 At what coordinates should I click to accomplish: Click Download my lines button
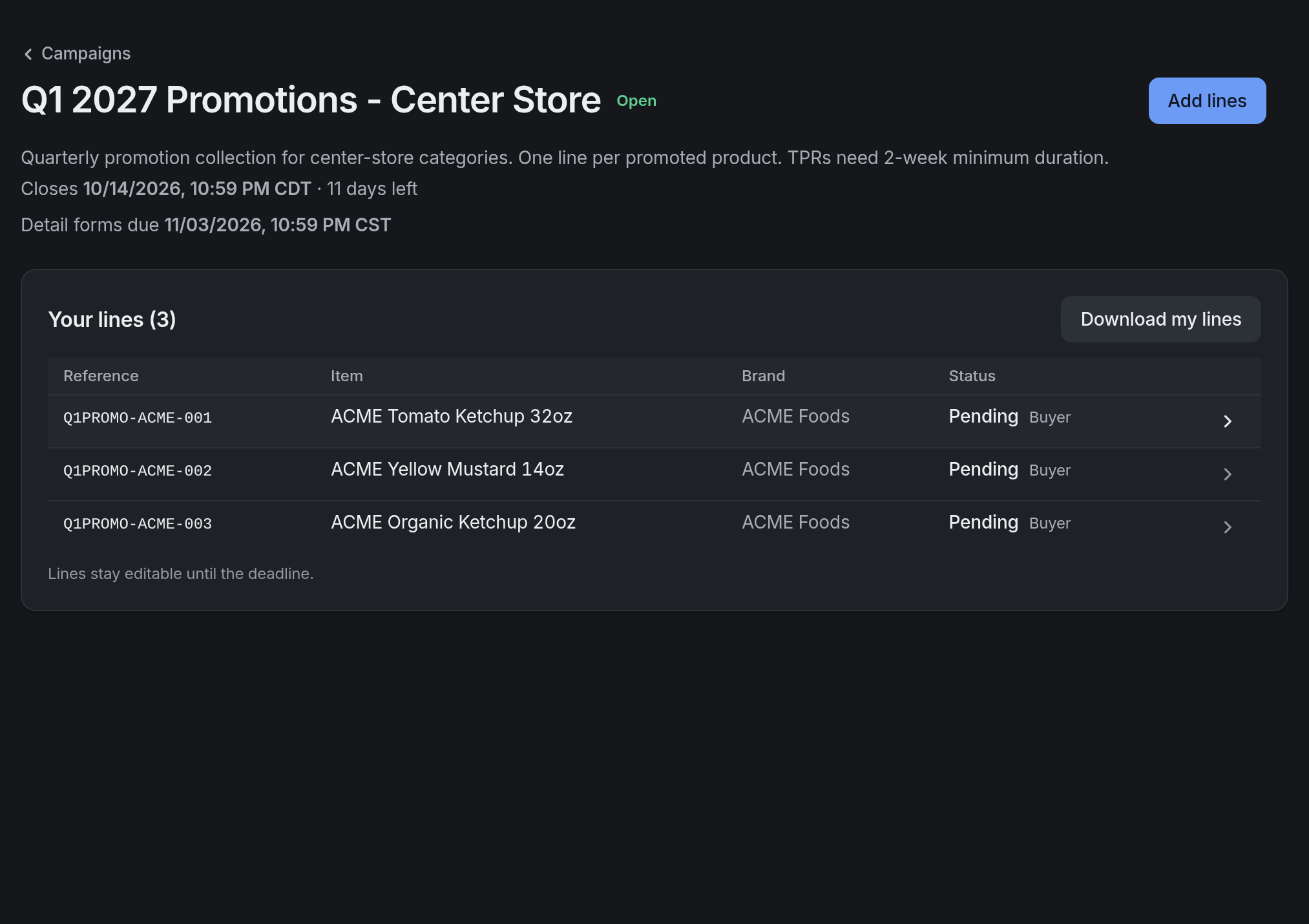point(1160,319)
